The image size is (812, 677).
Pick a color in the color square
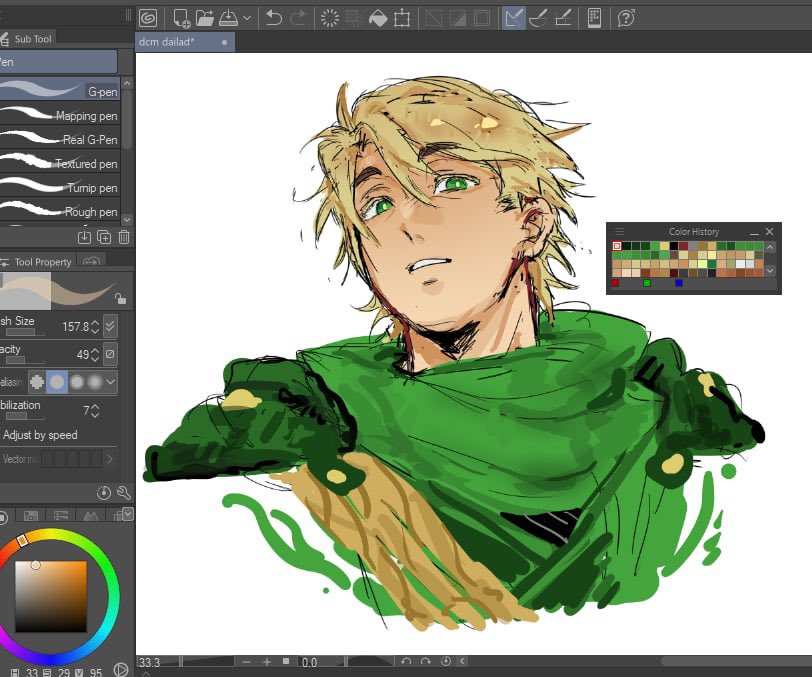click(51, 596)
